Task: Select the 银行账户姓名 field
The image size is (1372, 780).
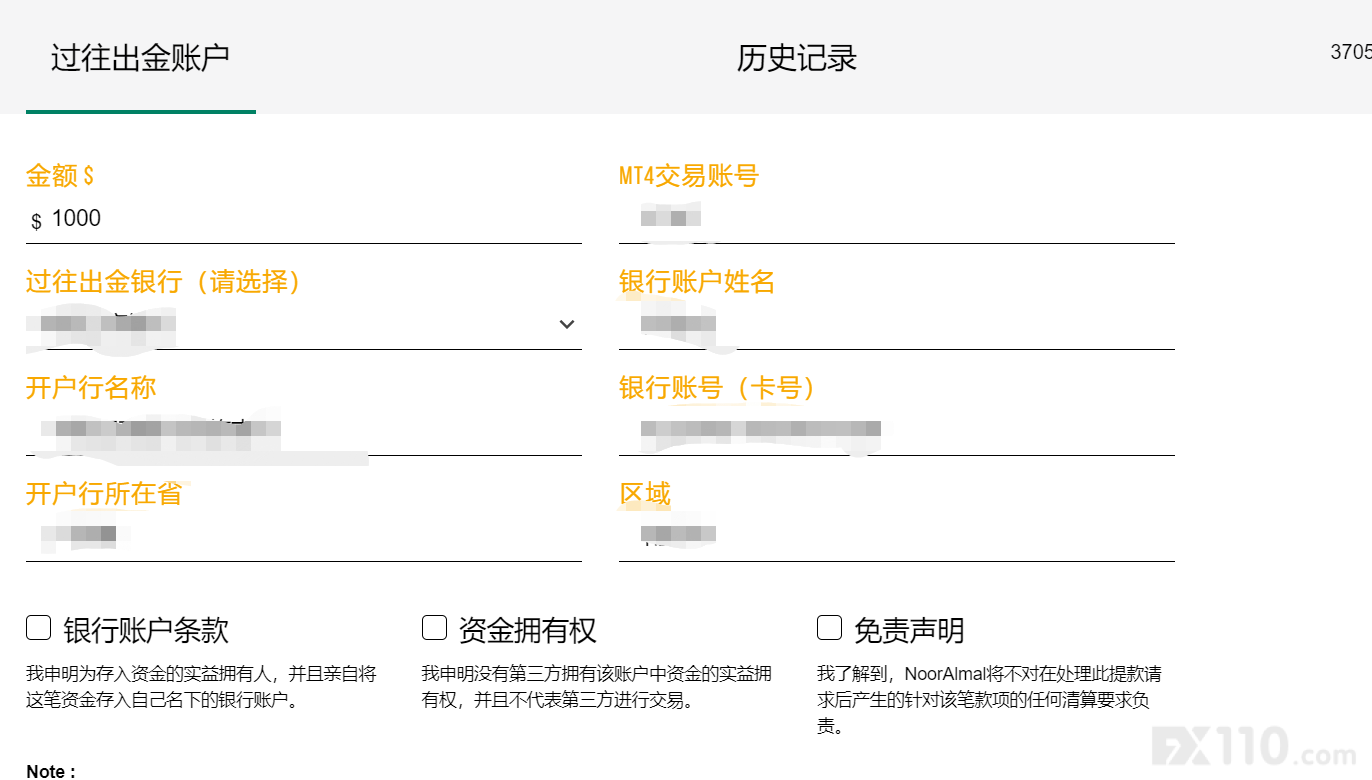Action: tap(897, 324)
